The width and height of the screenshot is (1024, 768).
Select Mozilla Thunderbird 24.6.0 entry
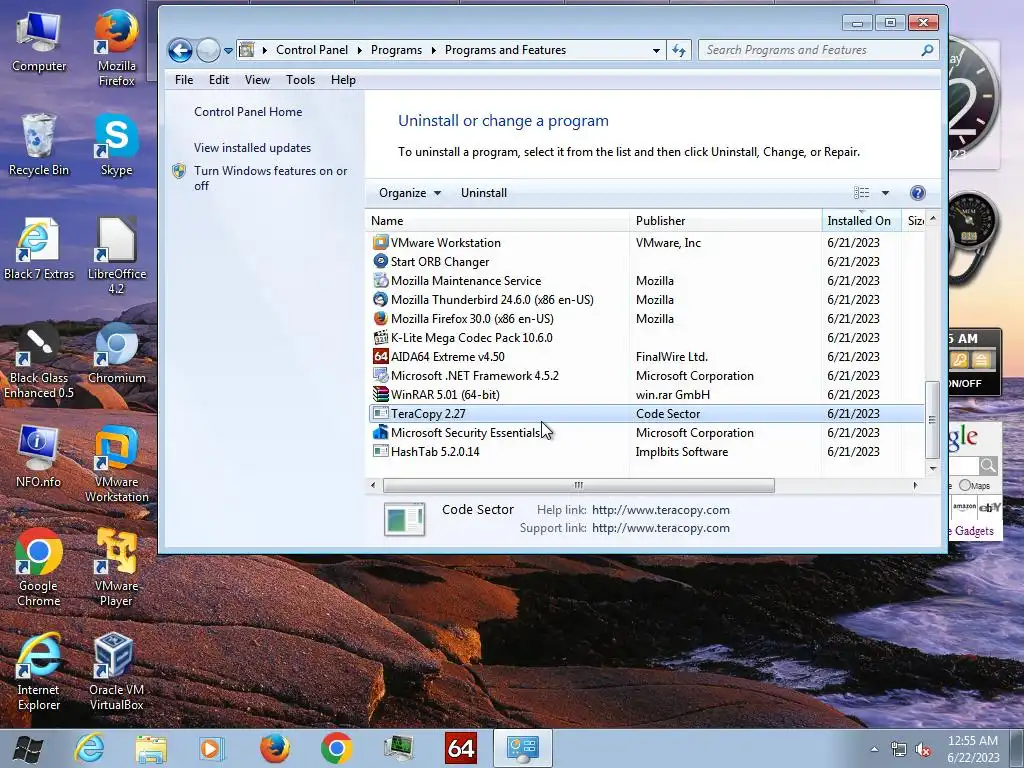(x=645, y=300)
